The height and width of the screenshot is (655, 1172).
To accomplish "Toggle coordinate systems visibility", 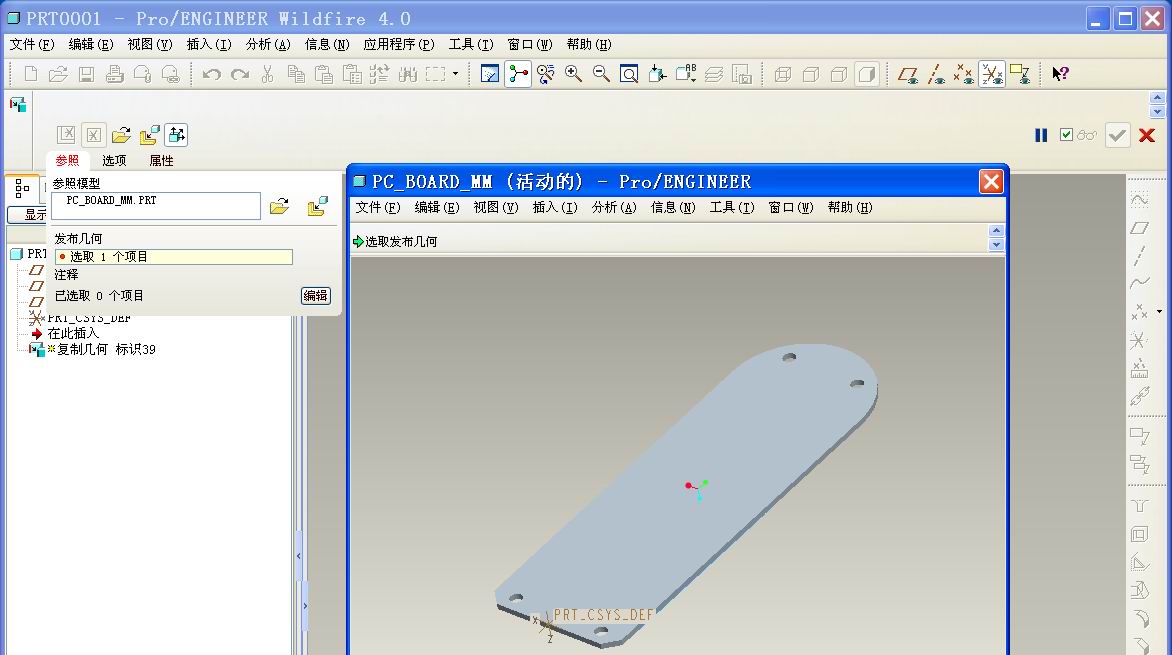I will 992,74.
